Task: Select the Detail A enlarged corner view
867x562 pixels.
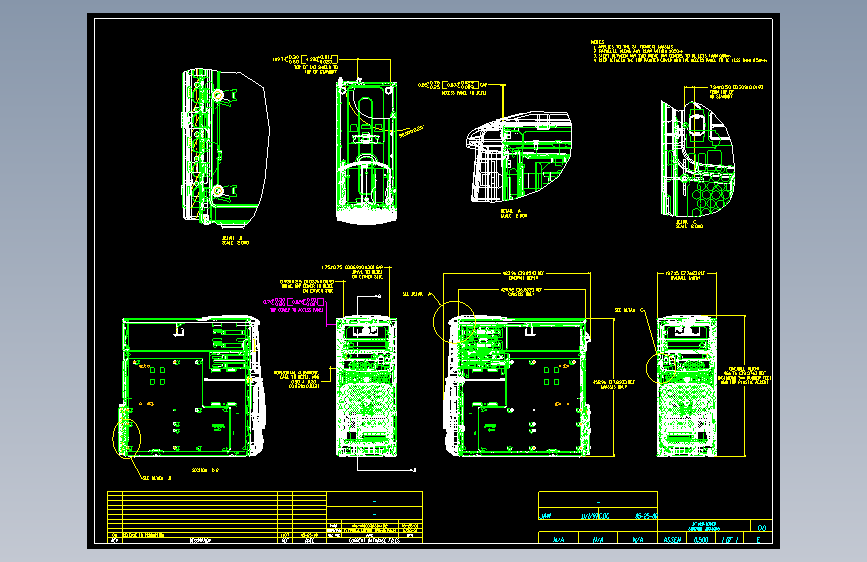Action: pos(520,157)
